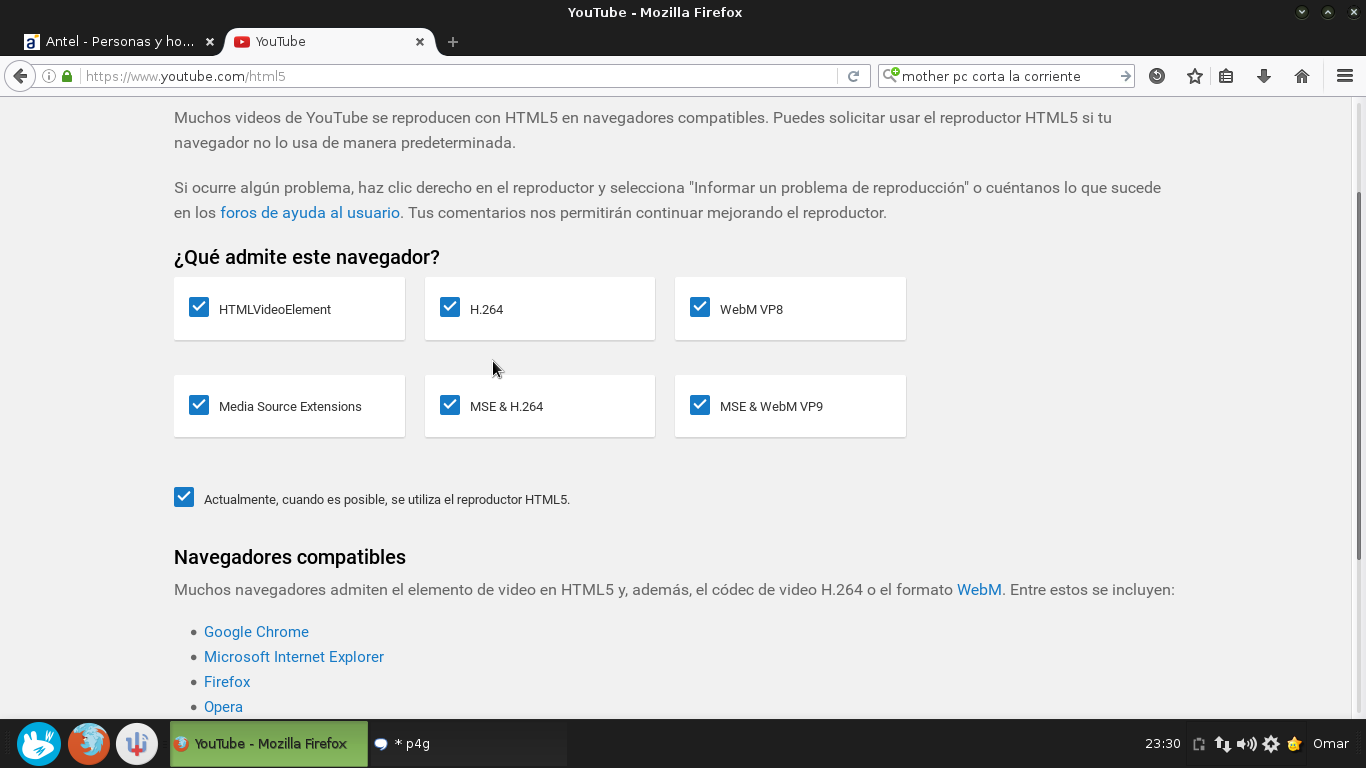Open settings gear tray icon

coord(1271,744)
